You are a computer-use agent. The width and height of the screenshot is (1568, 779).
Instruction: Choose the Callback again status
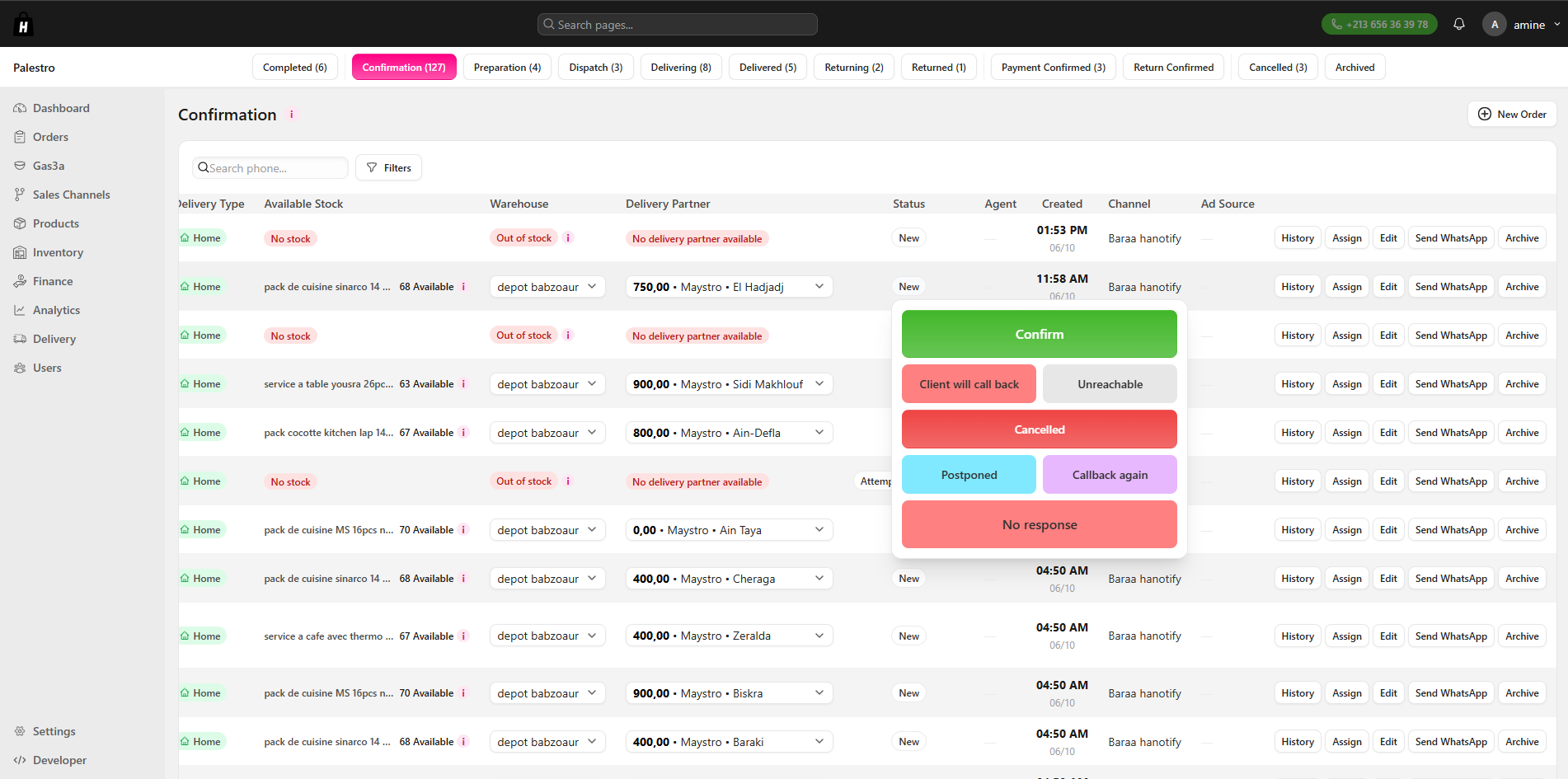(x=1110, y=475)
